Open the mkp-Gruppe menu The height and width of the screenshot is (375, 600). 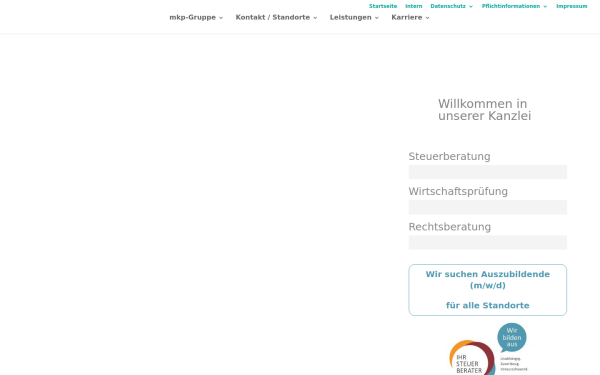click(x=192, y=18)
